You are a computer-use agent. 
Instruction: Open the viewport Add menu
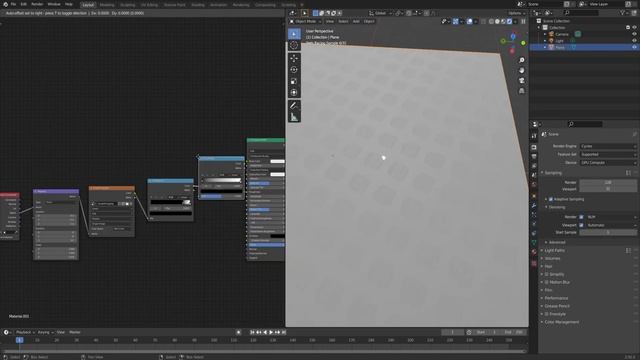[356, 21]
